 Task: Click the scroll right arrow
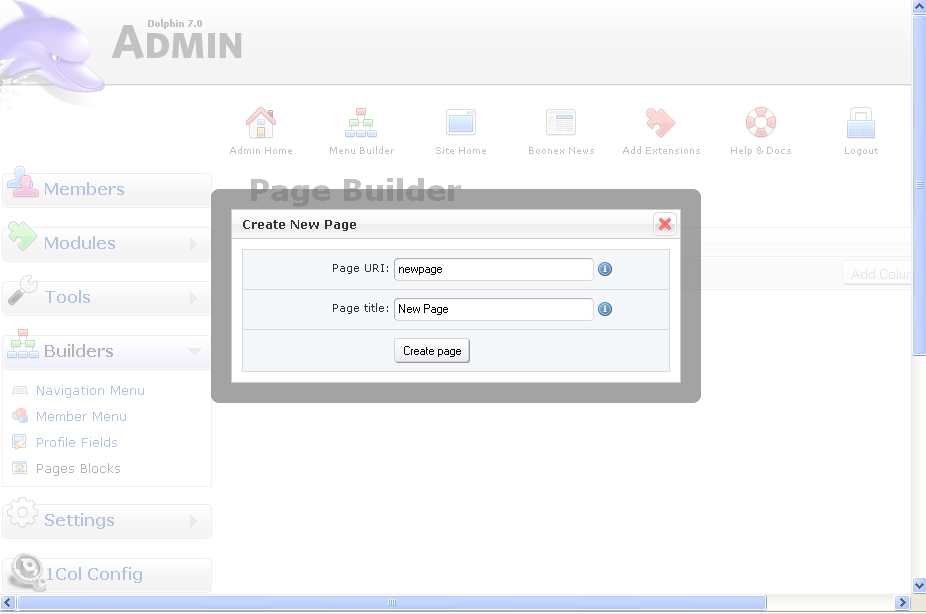902,603
